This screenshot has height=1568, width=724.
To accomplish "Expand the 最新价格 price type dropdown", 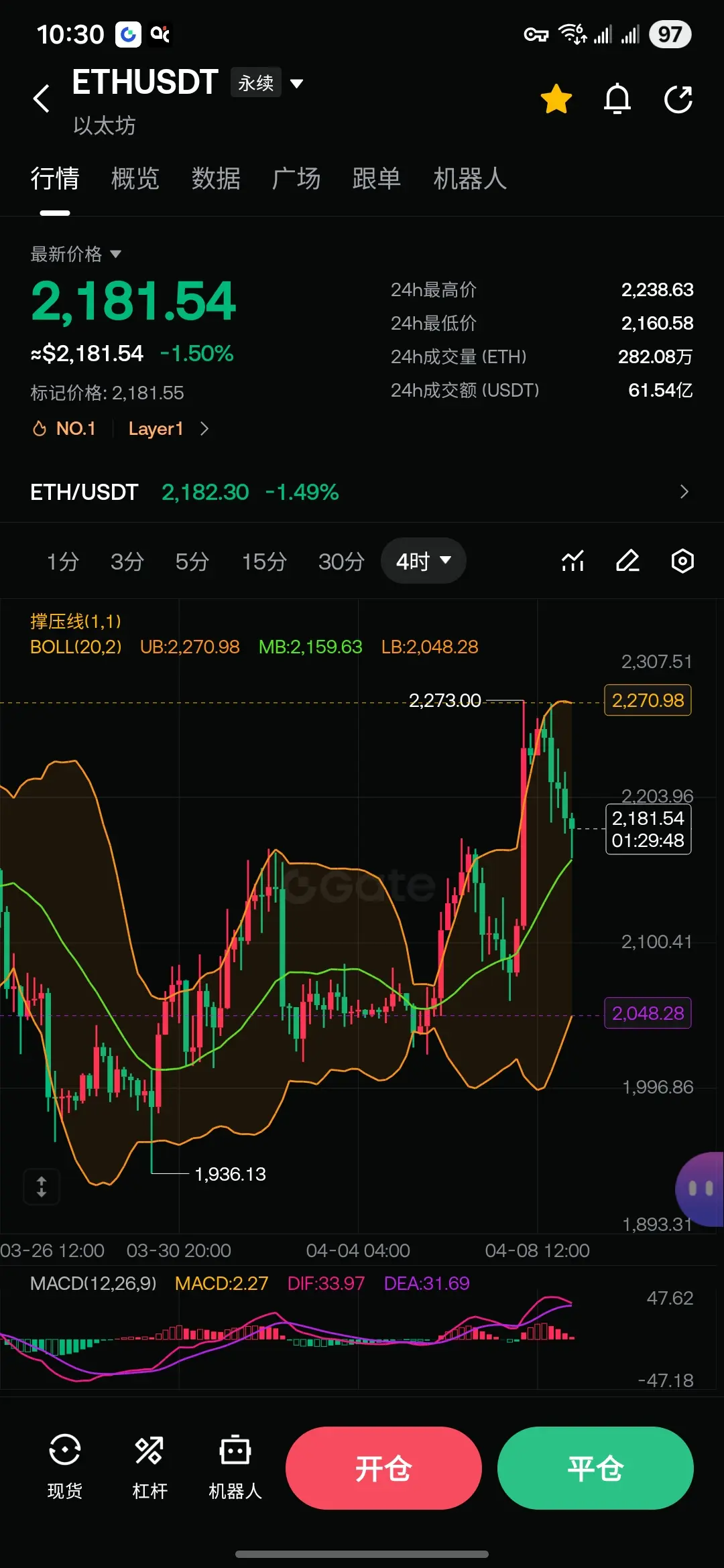I will point(76,254).
